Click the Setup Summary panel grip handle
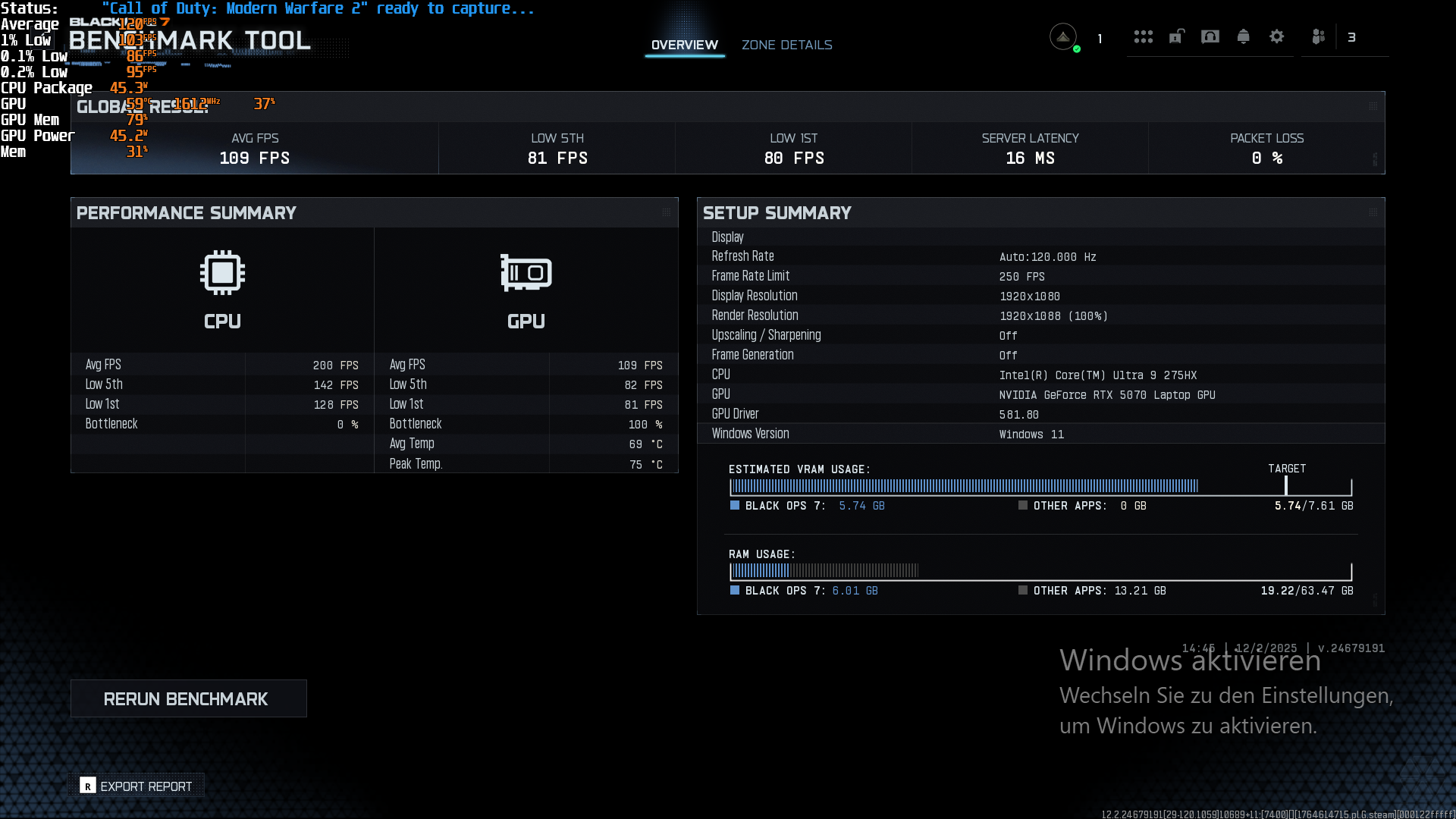 (1373, 212)
